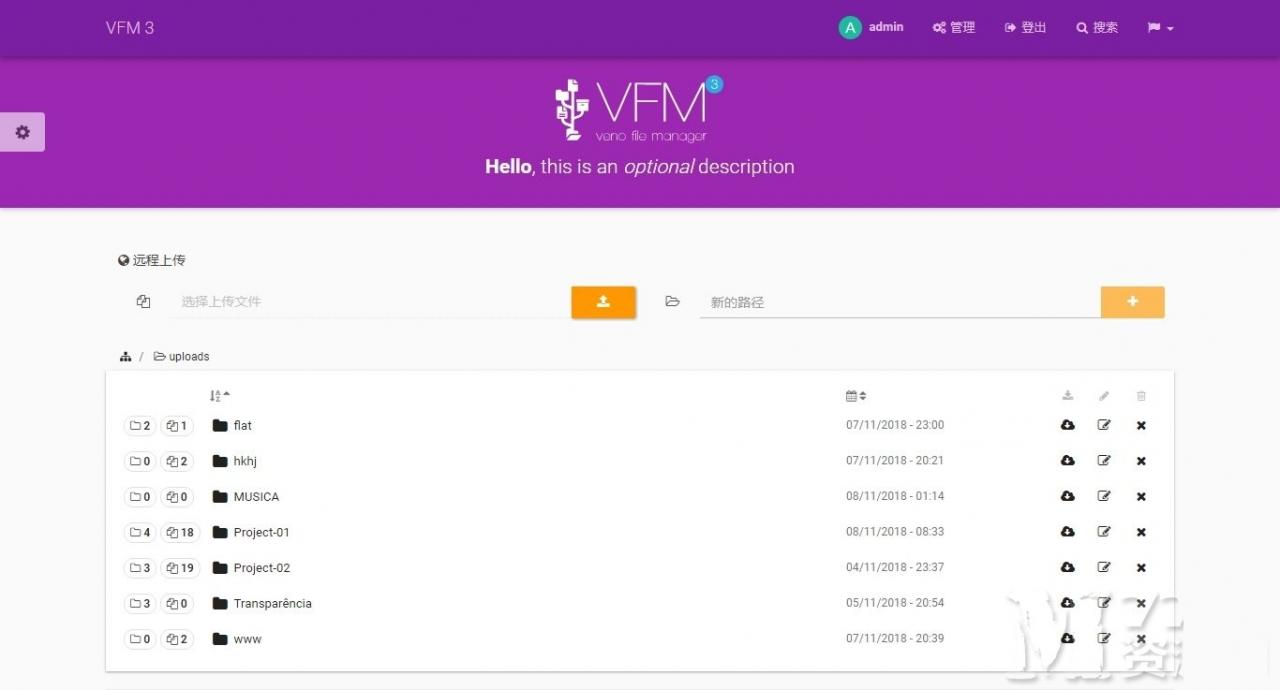Open the 搜索 search

[1097, 28]
